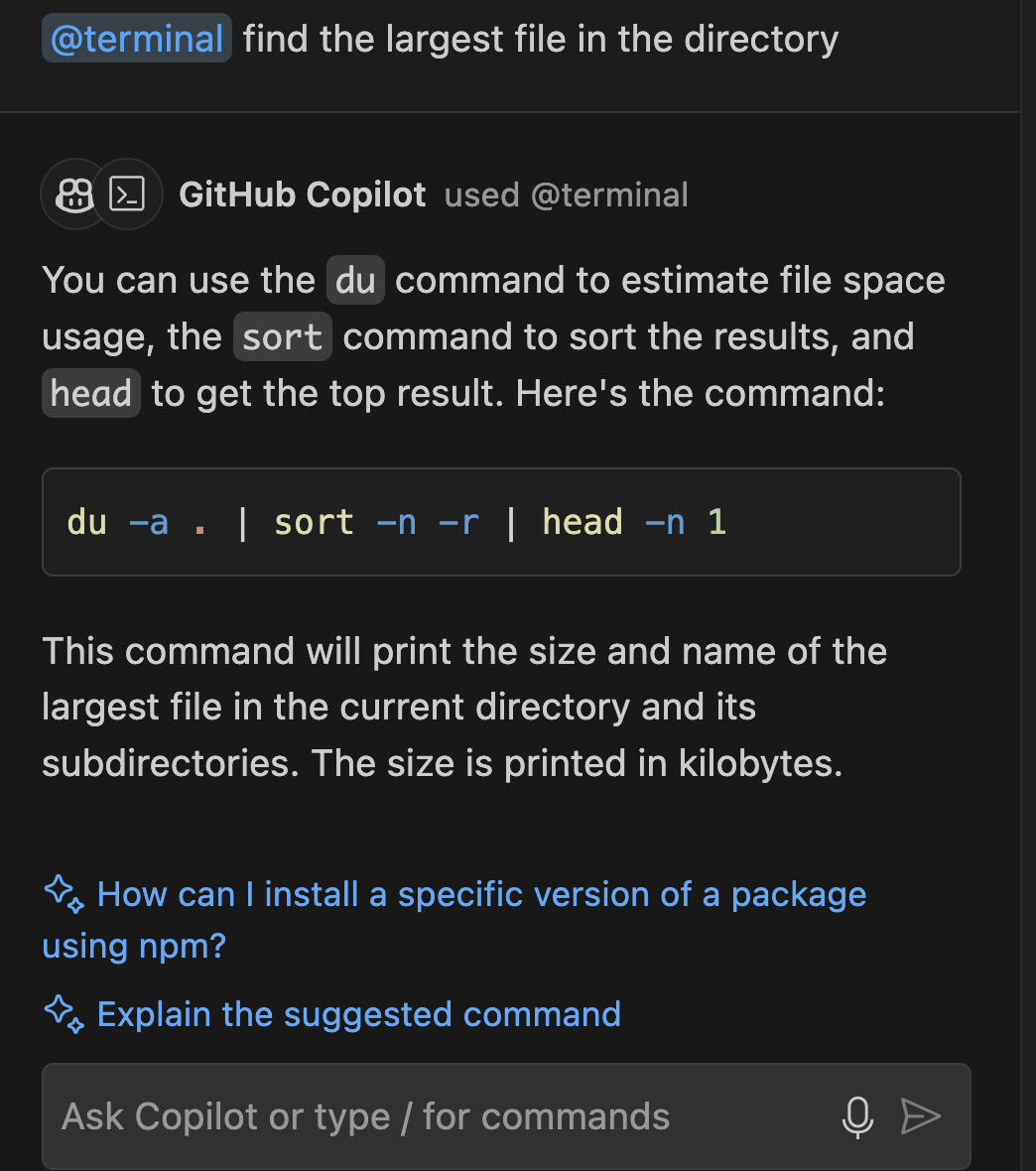
Task: Click the paragraph about size in kilobytes
Action: (464, 708)
